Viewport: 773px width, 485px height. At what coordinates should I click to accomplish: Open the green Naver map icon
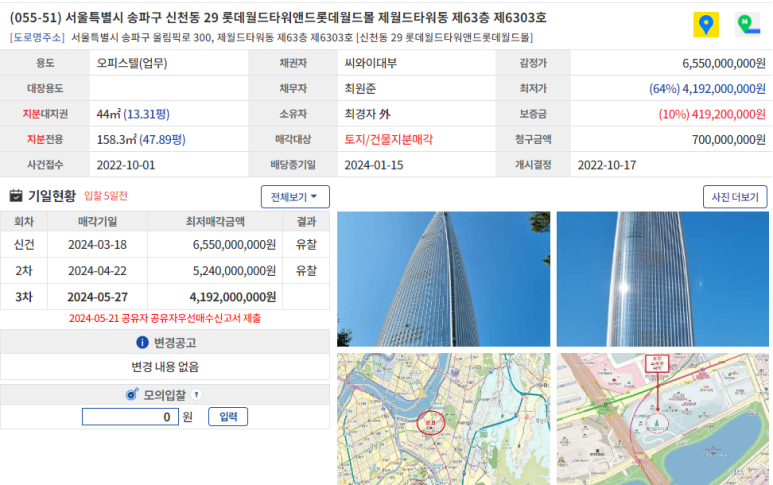tap(748, 25)
